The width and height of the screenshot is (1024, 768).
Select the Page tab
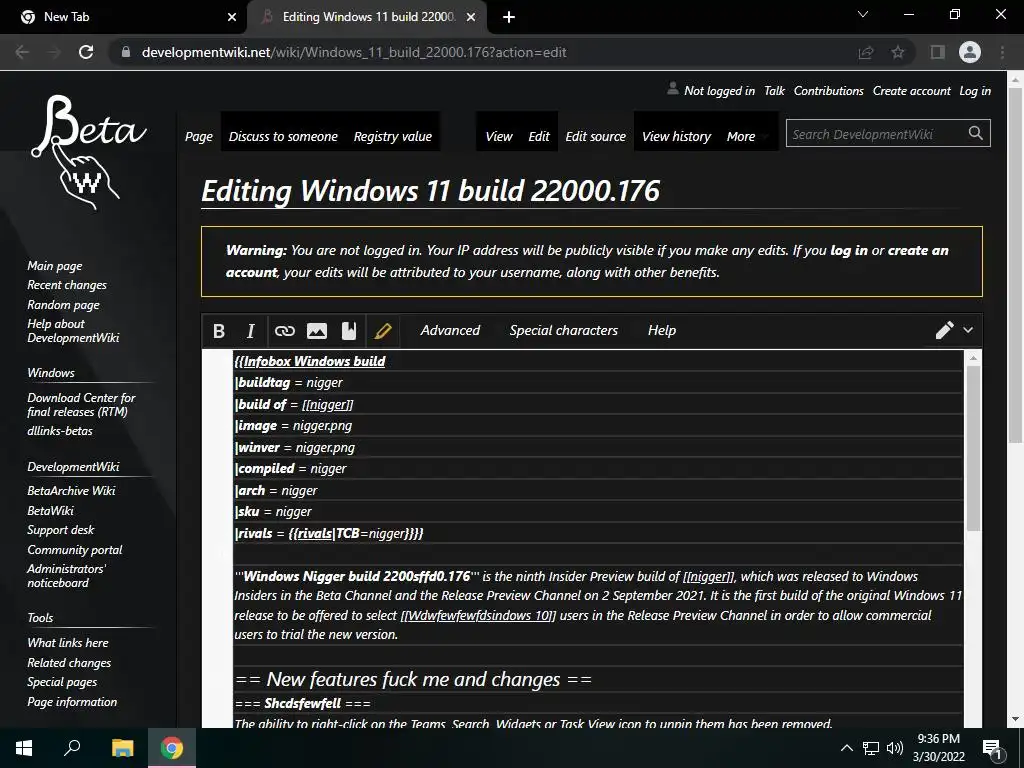pyautogui.click(x=199, y=136)
